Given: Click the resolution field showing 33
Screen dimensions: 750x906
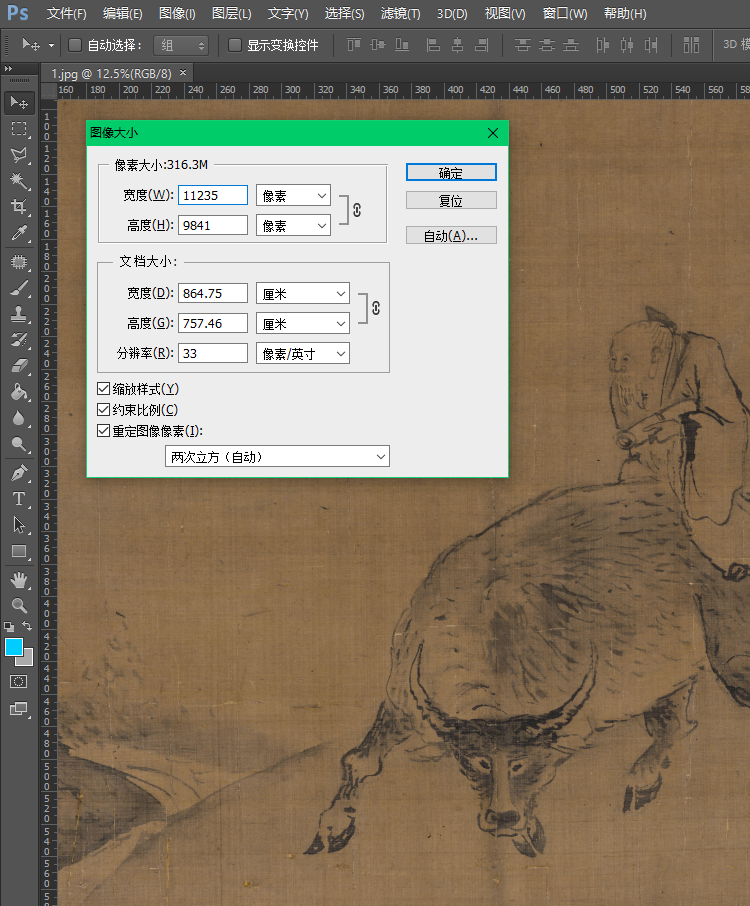Looking at the screenshot, I should point(213,354).
